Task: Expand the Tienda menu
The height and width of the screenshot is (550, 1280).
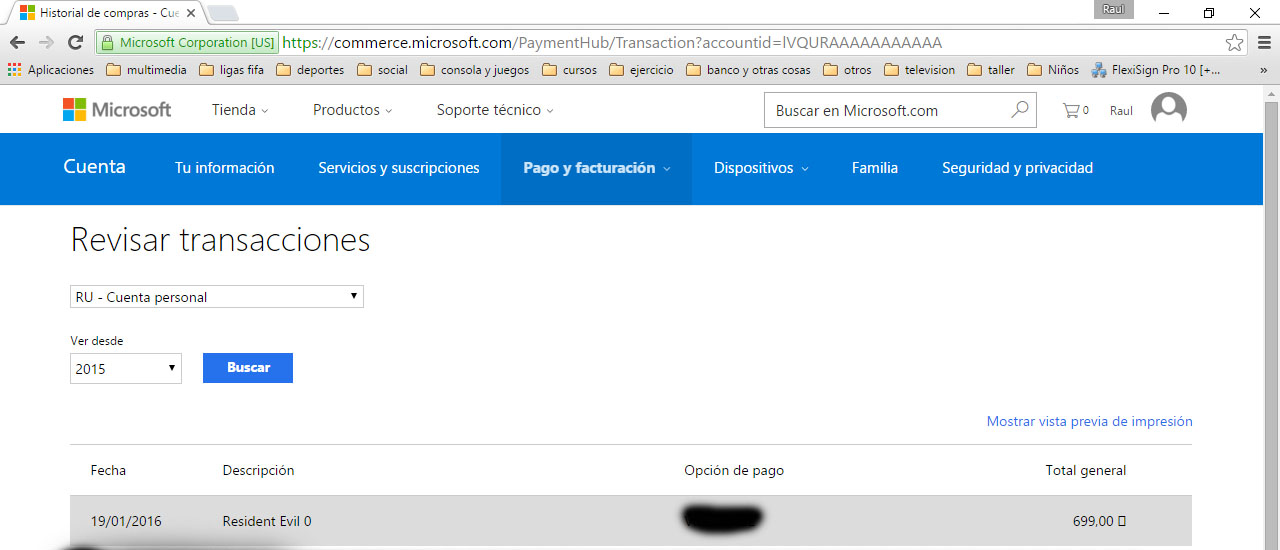Action: pyautogui.click(x=240, y=110)
